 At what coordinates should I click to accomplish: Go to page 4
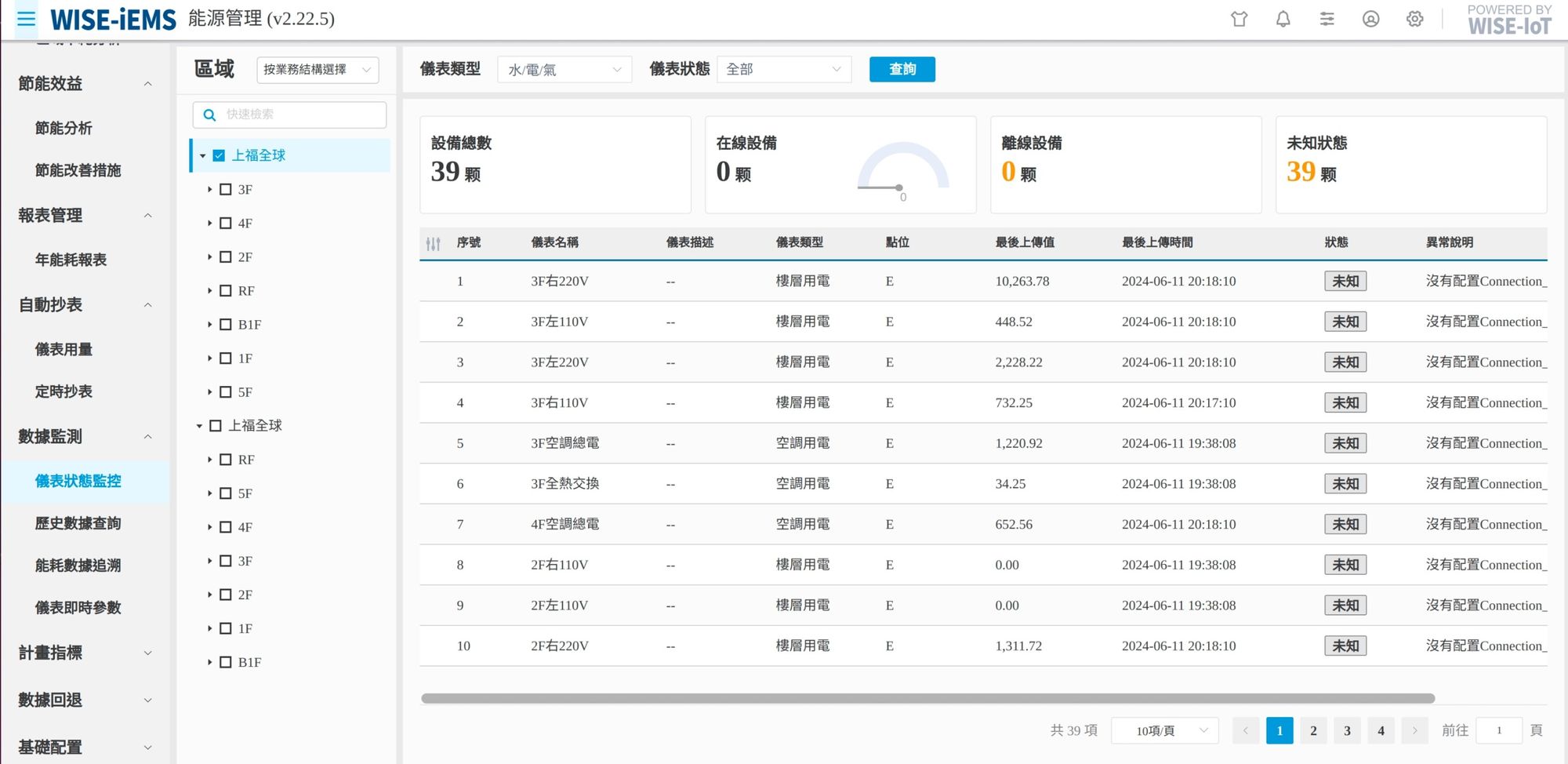point(1381,730)
